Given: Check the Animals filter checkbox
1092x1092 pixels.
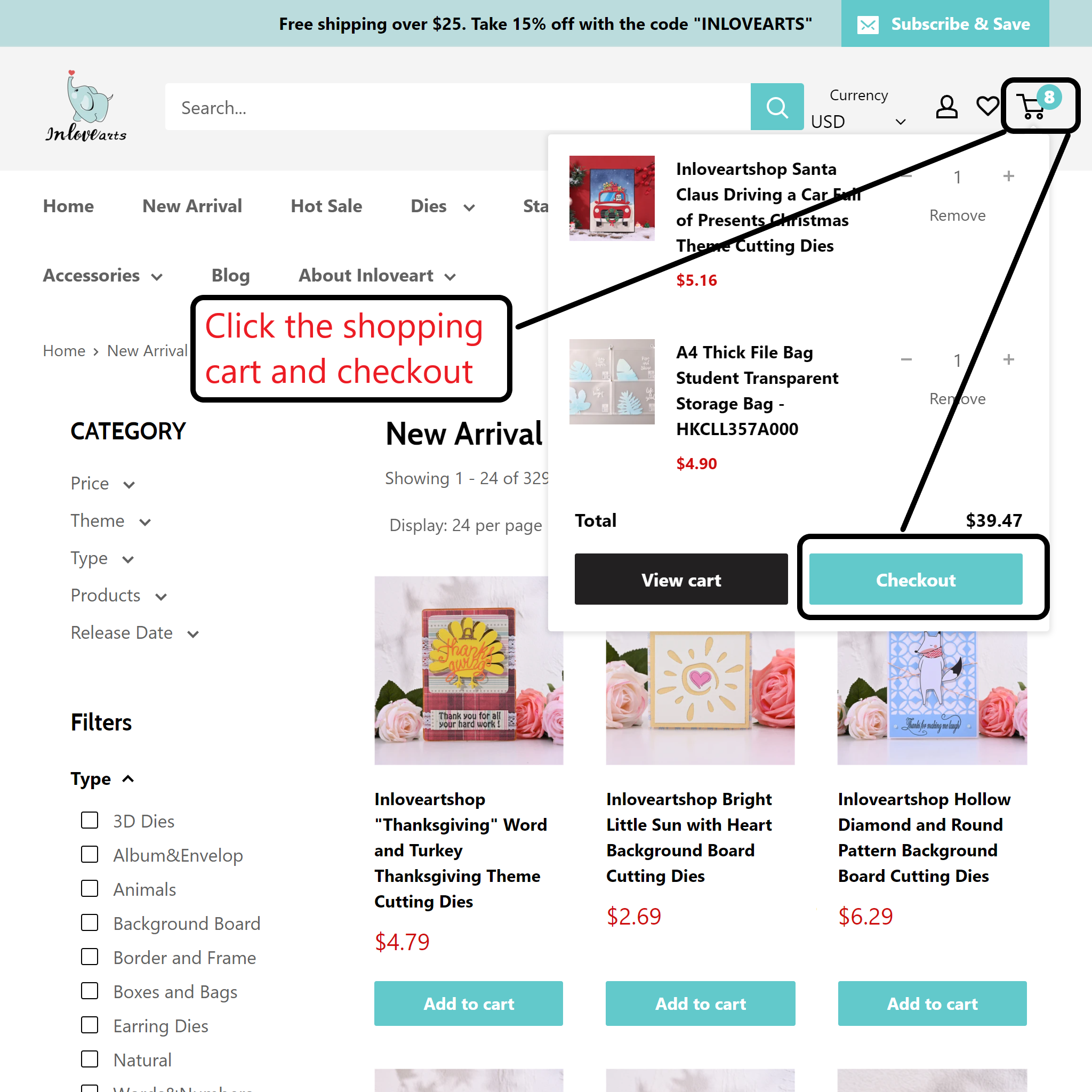Looking at the screenshot, I should [89, 888].
